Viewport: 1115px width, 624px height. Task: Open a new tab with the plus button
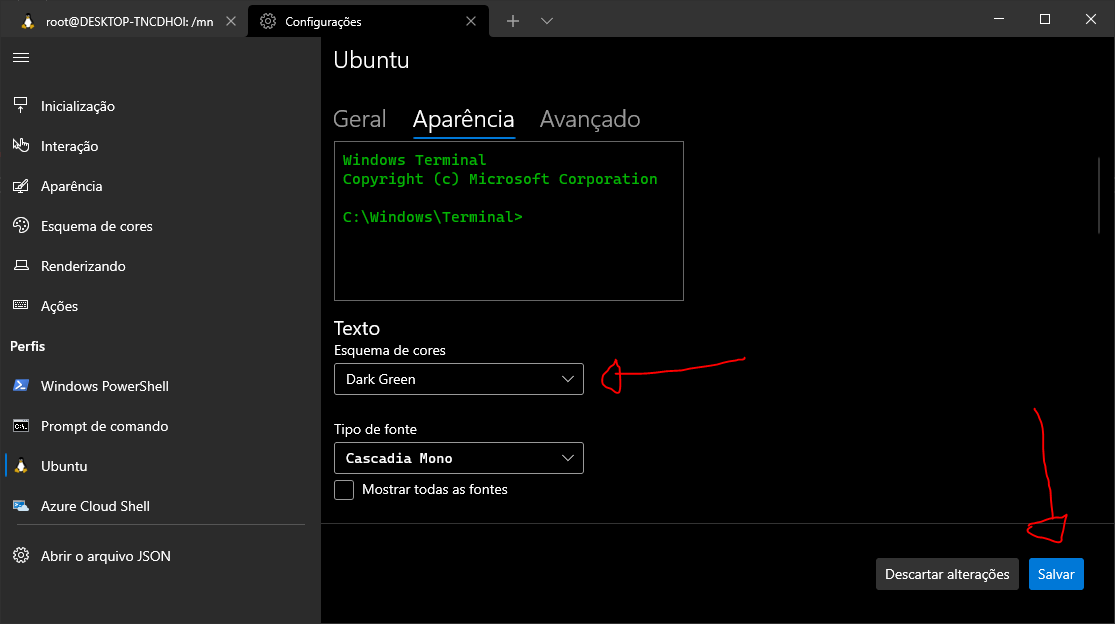pyautogui.click(x=513, y=21)
